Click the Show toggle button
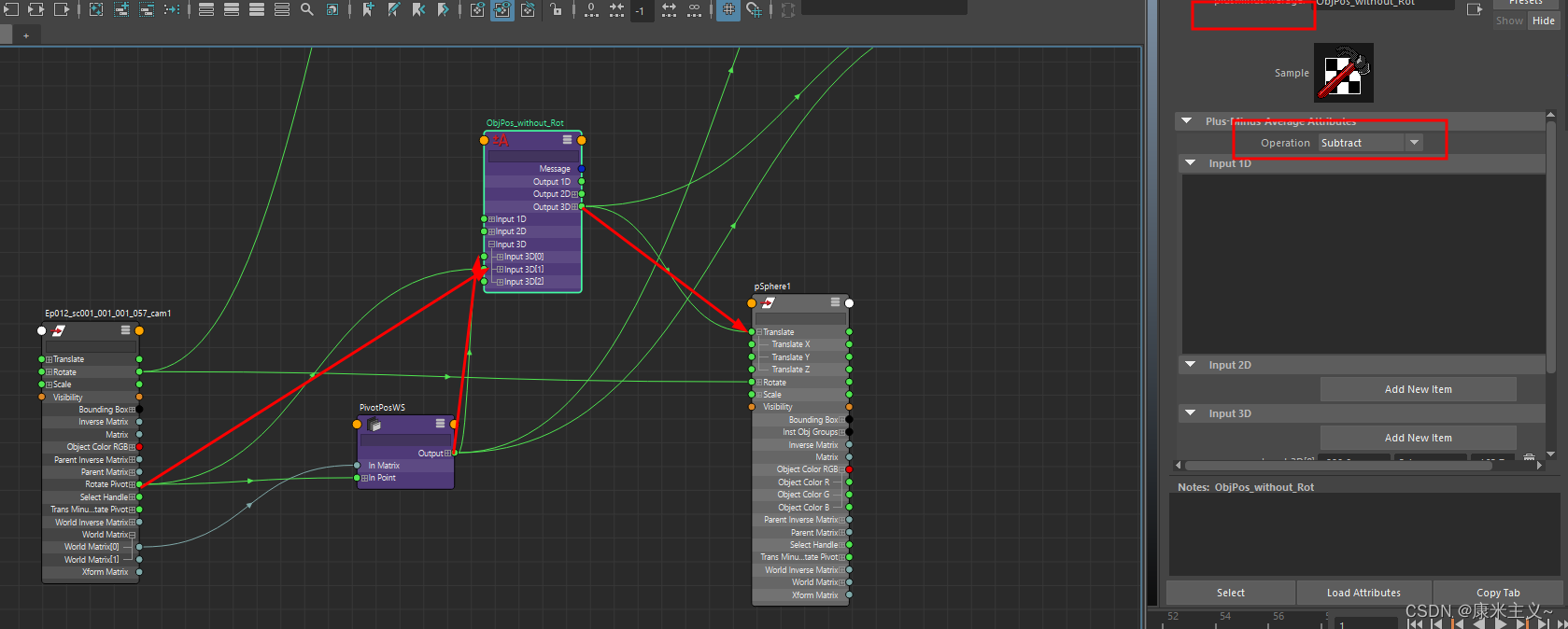 tap(1509, 21)
